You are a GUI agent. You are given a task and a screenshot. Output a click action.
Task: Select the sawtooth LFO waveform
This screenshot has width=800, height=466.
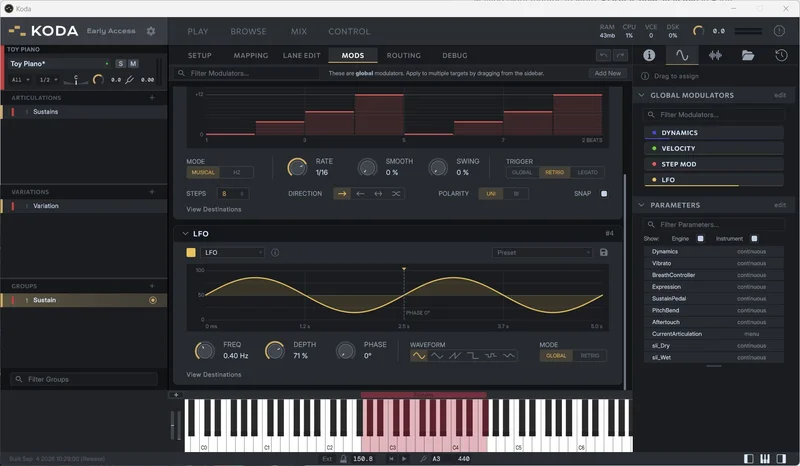(455, 356)
